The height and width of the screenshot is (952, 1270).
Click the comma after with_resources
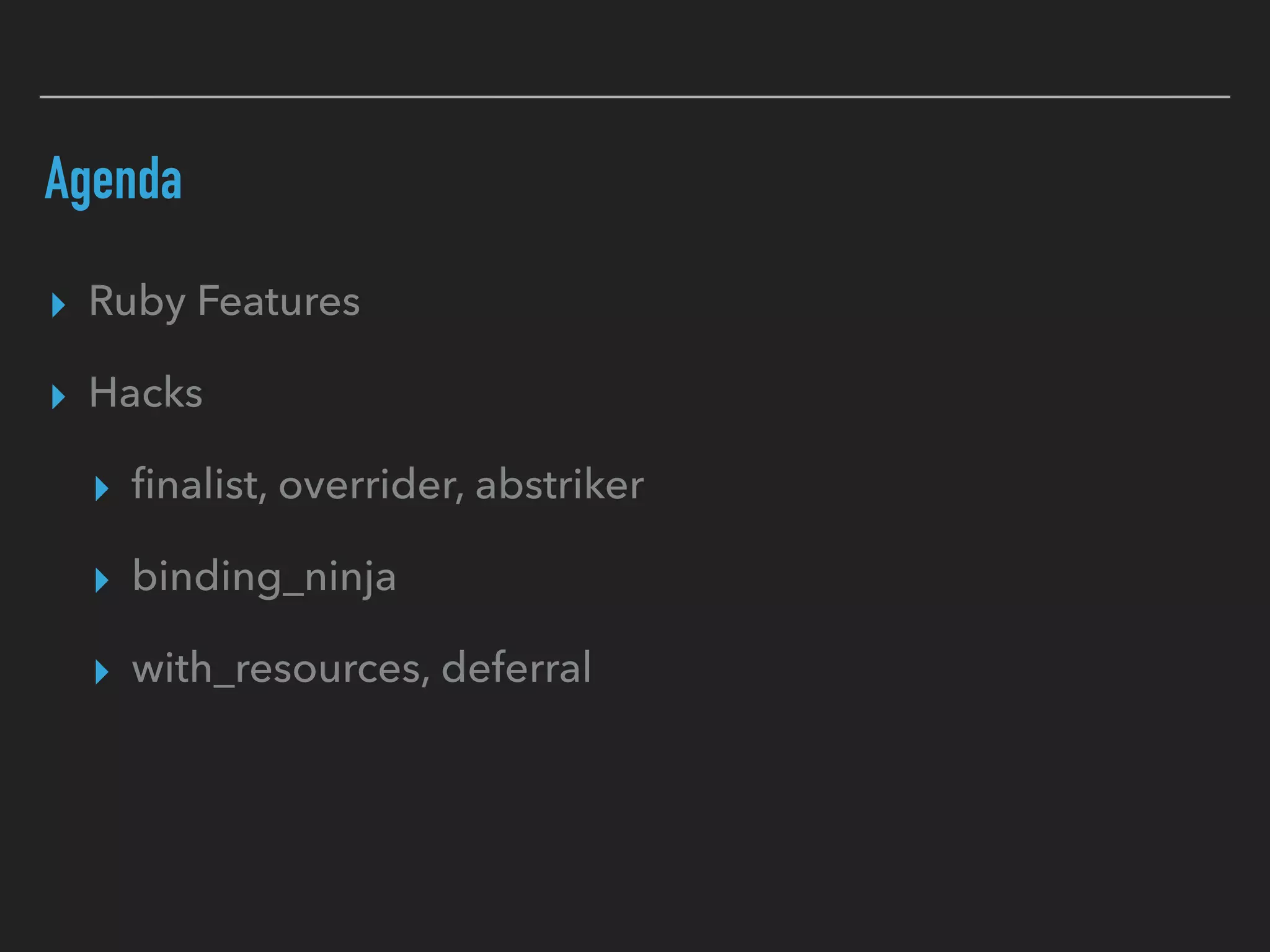coord(426,681)
